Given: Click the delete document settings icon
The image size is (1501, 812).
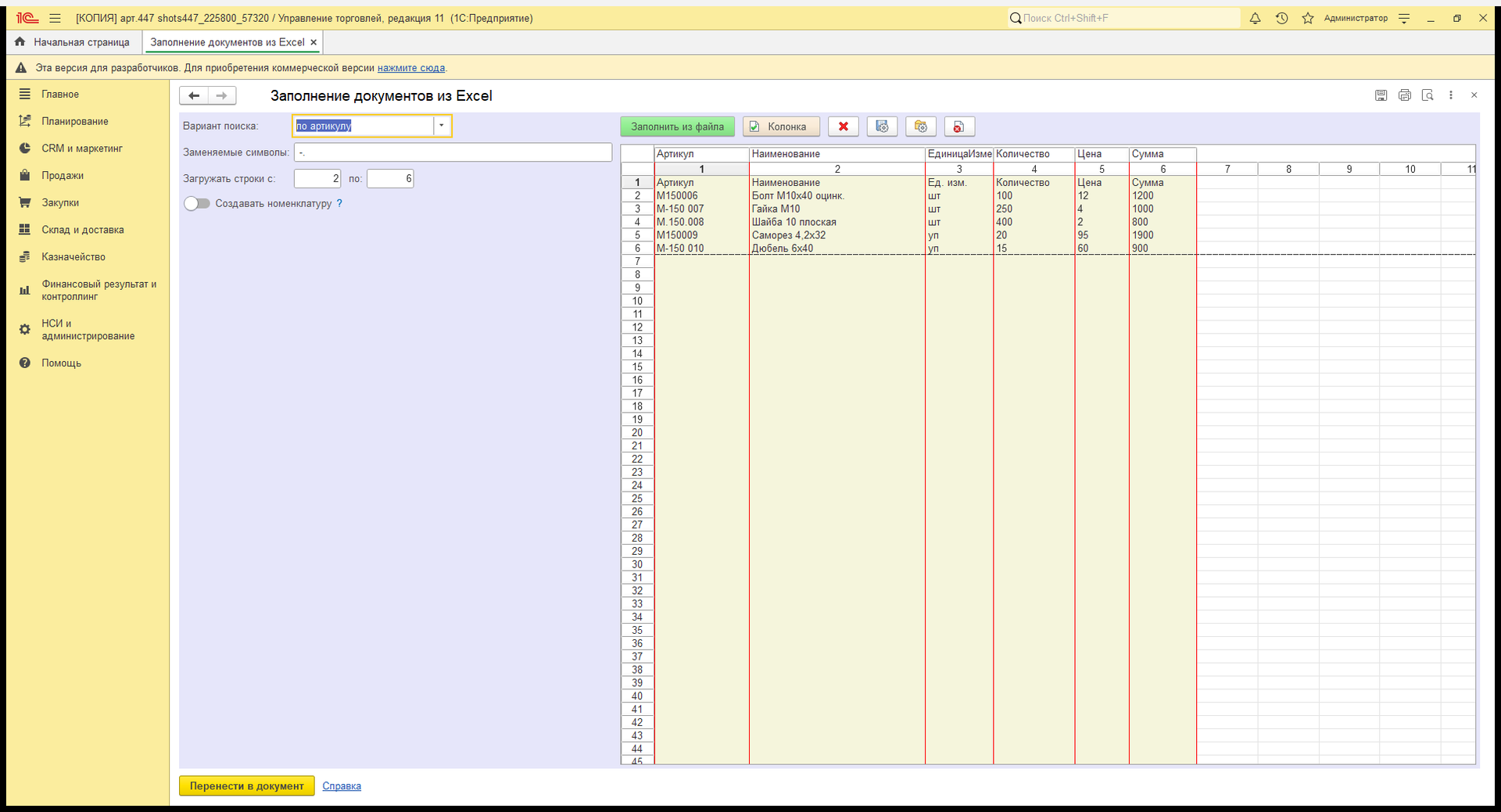Looking at the screenshot, I should [959, 127].
